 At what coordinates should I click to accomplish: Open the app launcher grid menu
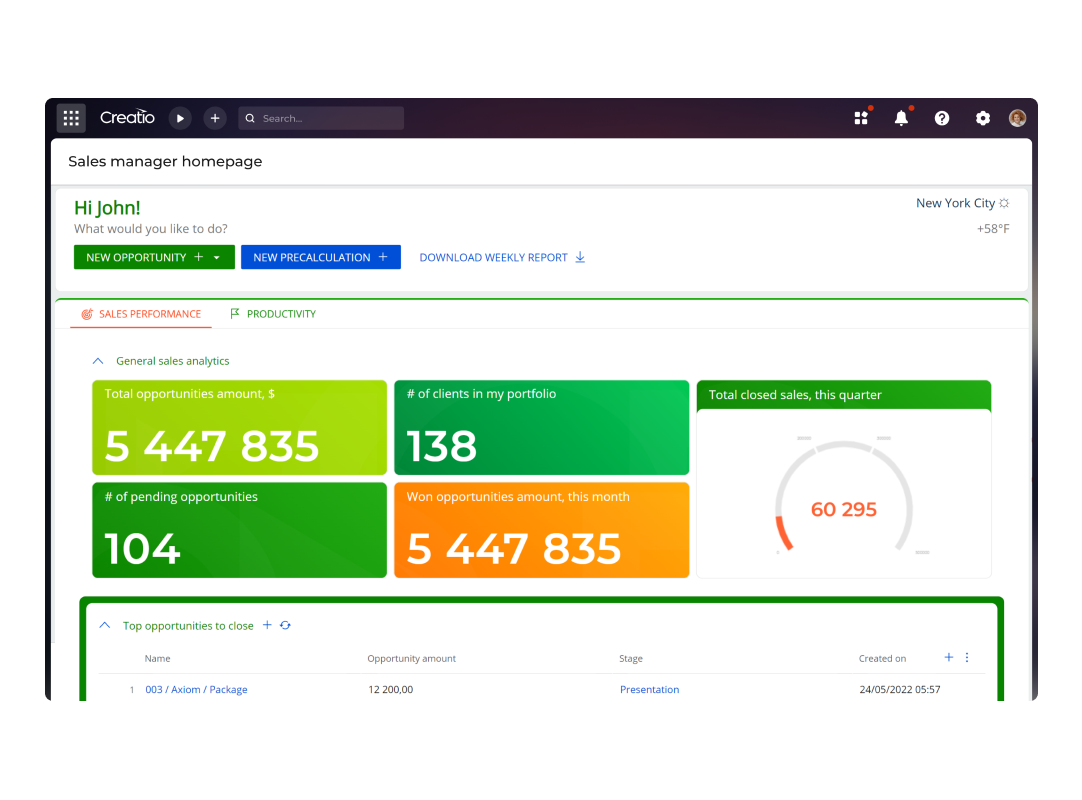(71, 118)
